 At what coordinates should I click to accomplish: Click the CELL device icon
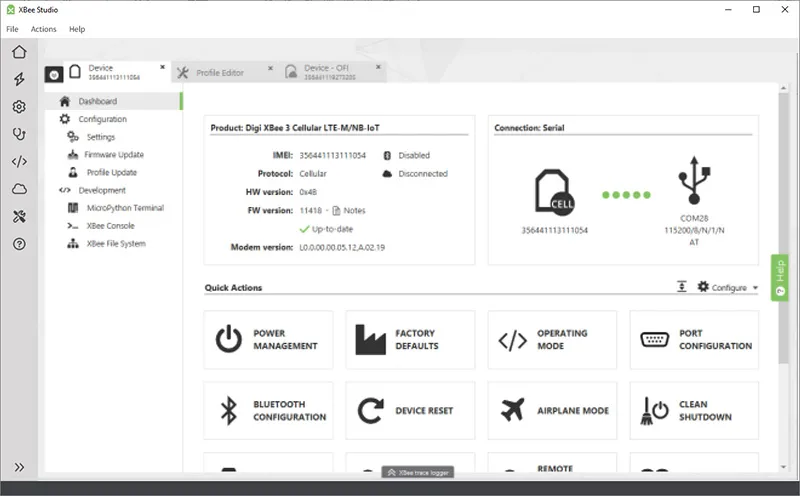555,191
